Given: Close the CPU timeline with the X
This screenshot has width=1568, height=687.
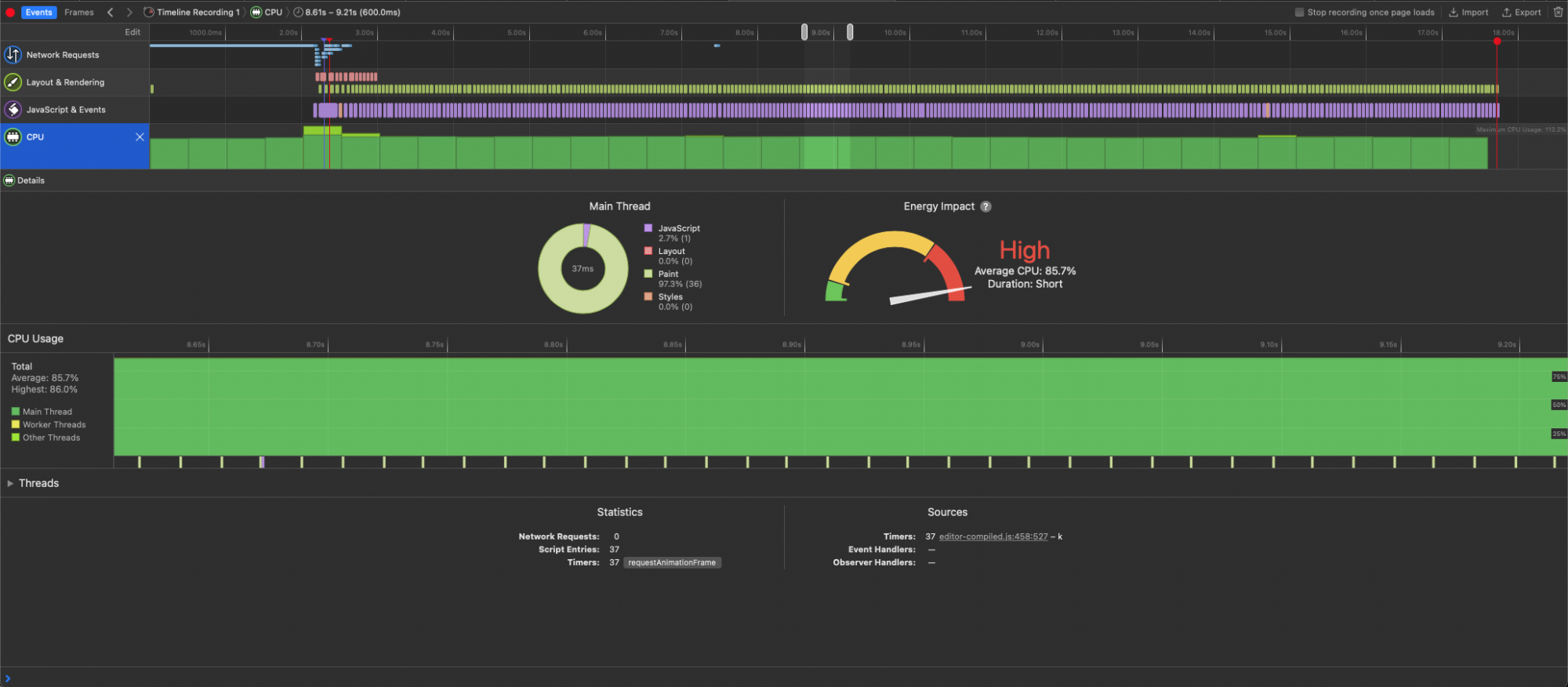Looking at the screenshot, I should click(140, 136).
